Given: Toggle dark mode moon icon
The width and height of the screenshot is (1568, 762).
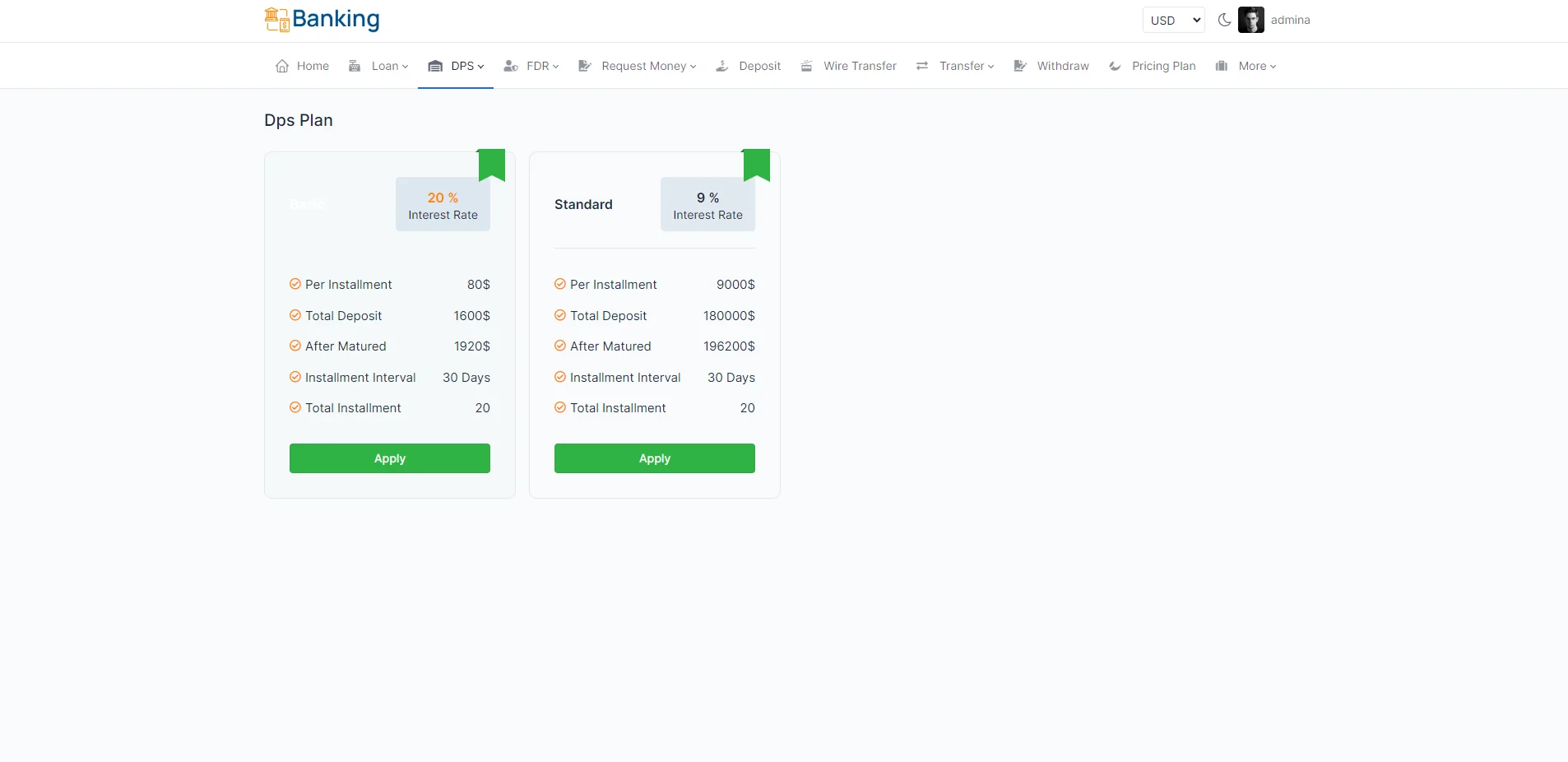Looking at the screenshot, I should click(x=1224, y=21).
